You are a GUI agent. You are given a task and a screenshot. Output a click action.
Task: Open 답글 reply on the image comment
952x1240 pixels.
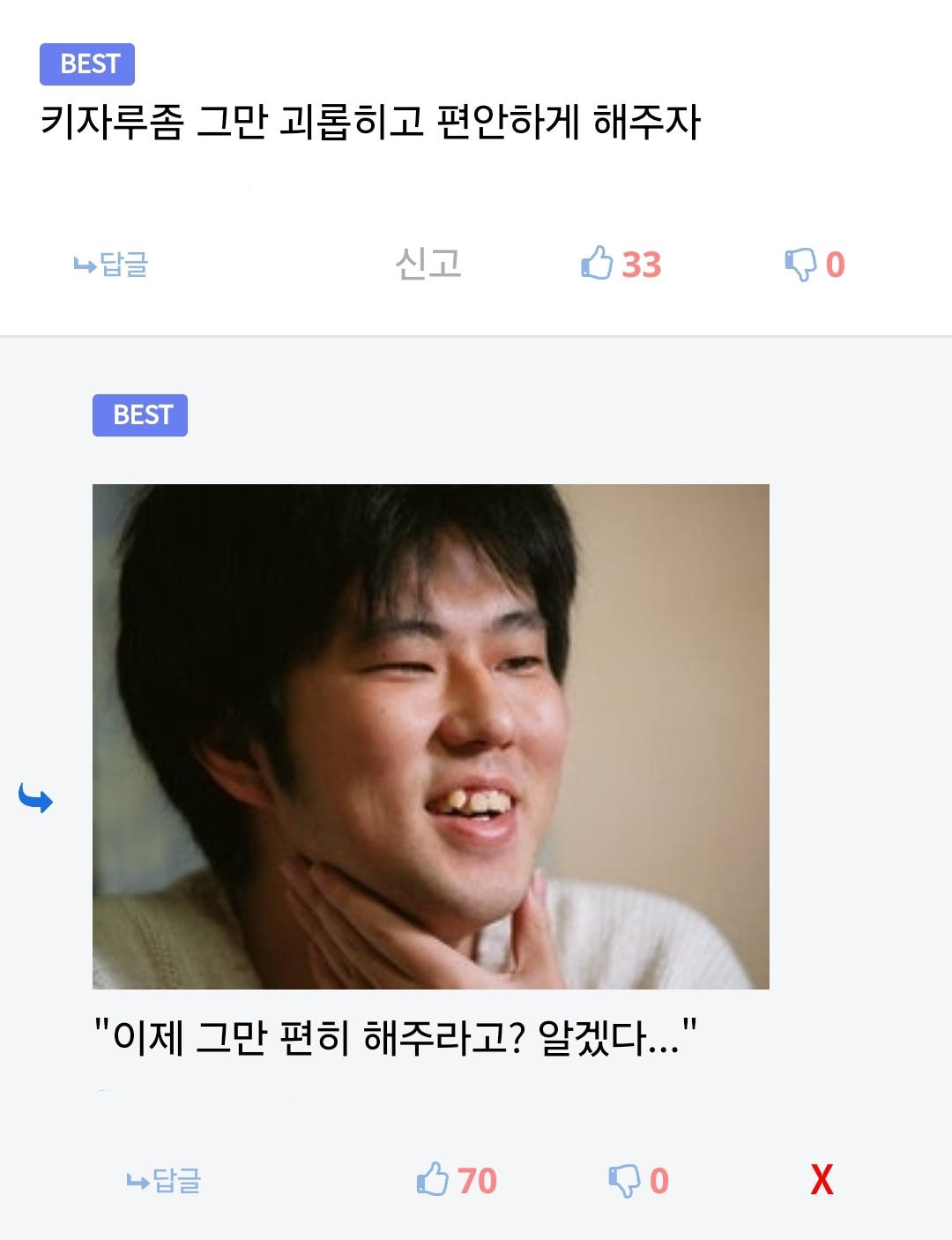tap(164, 1180)
